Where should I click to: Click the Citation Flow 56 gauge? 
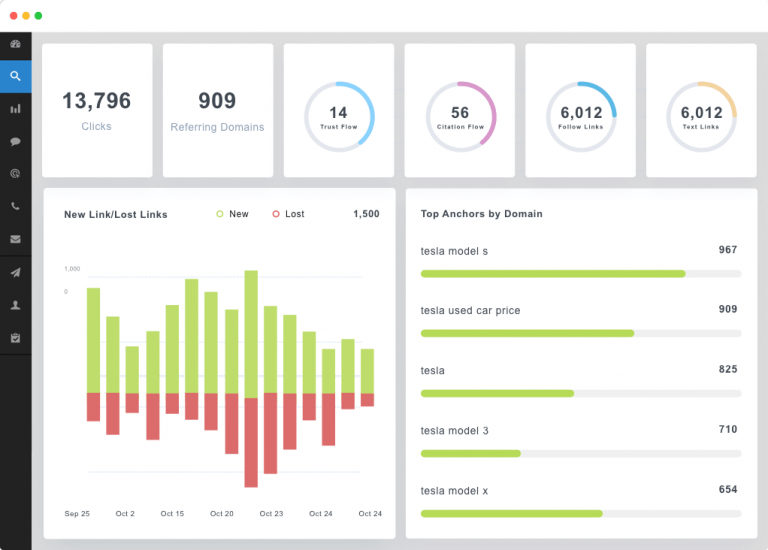(x=460, y=117)
